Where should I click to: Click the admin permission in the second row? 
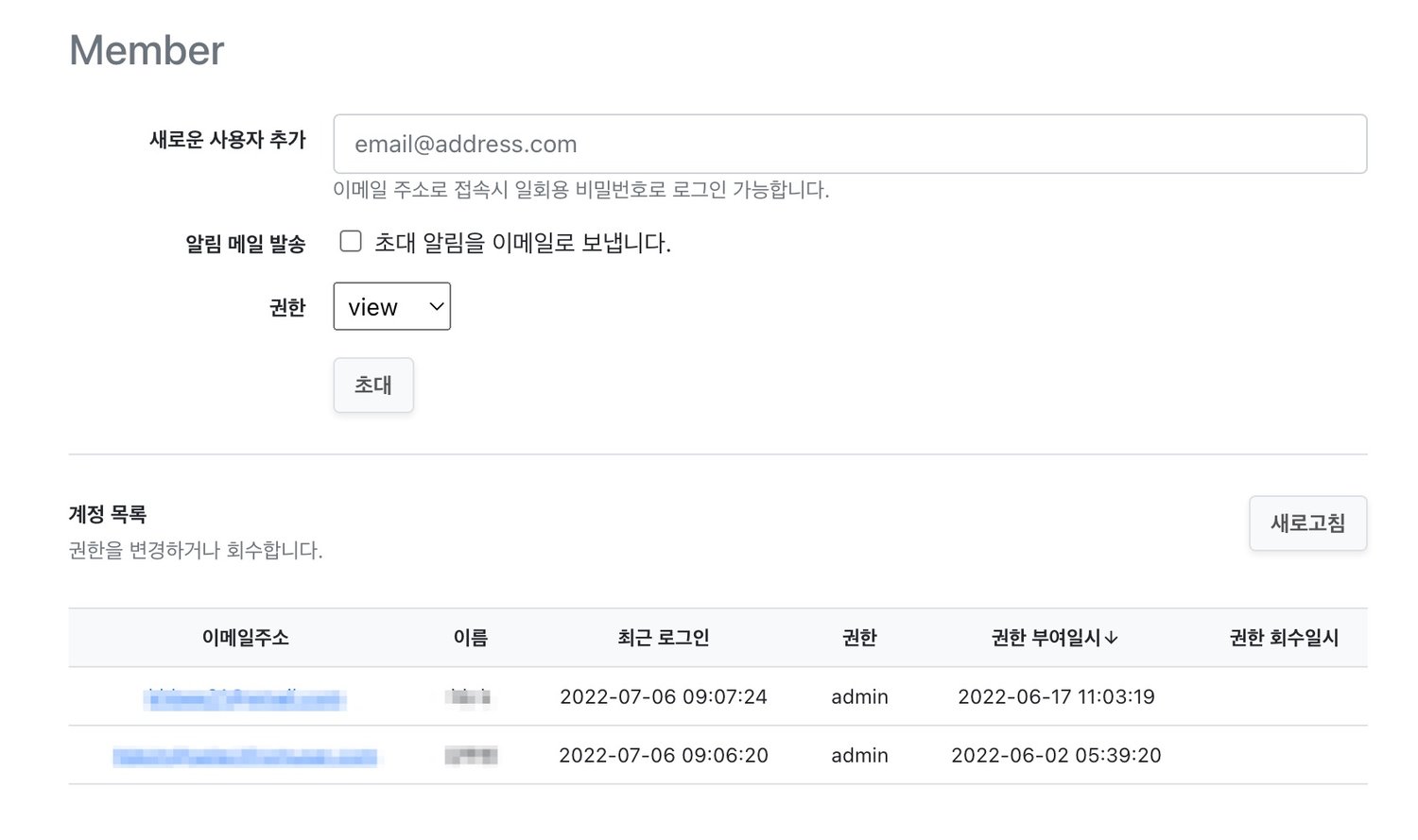(x=859, y=755)
